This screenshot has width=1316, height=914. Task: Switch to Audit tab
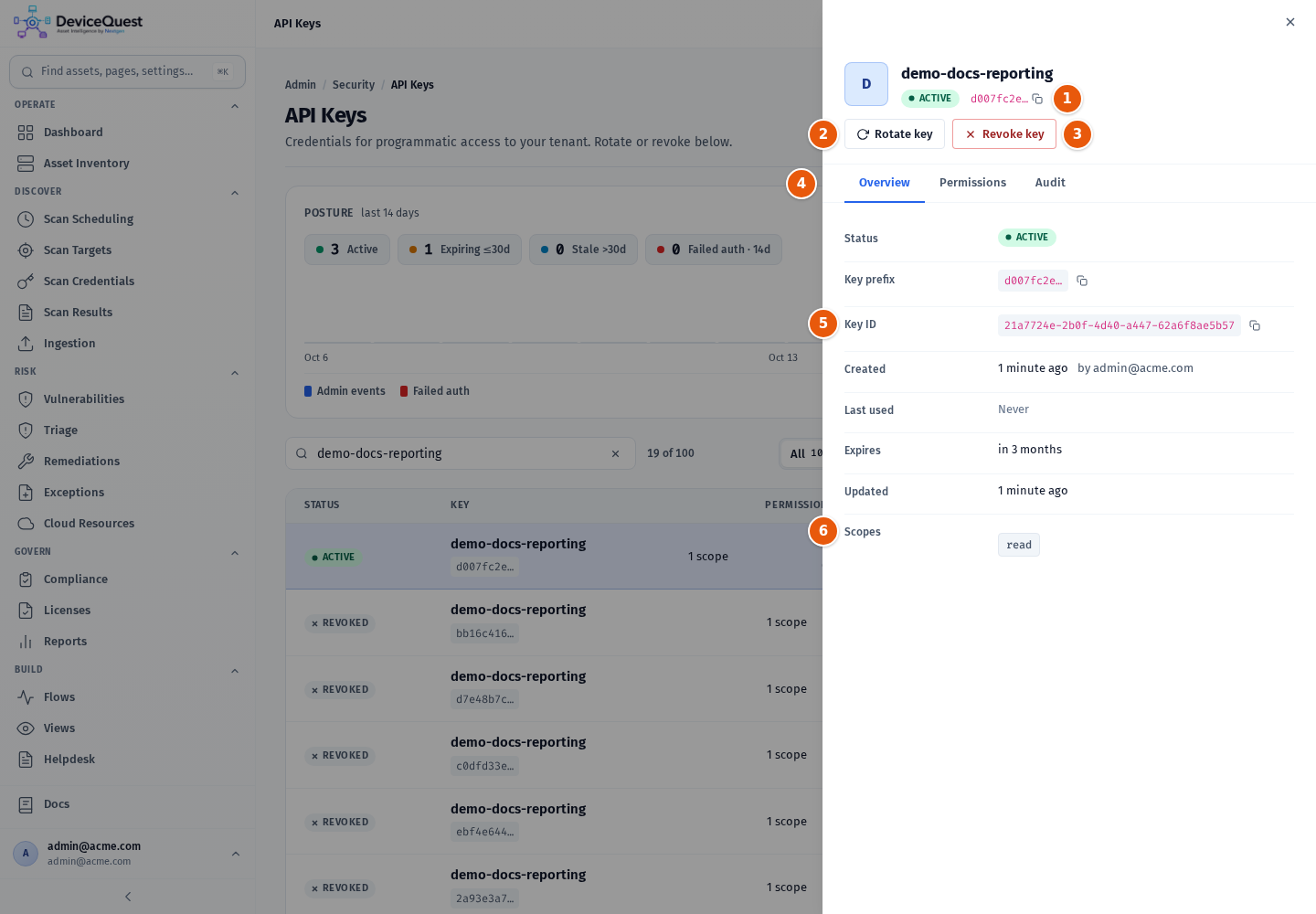1050,183
